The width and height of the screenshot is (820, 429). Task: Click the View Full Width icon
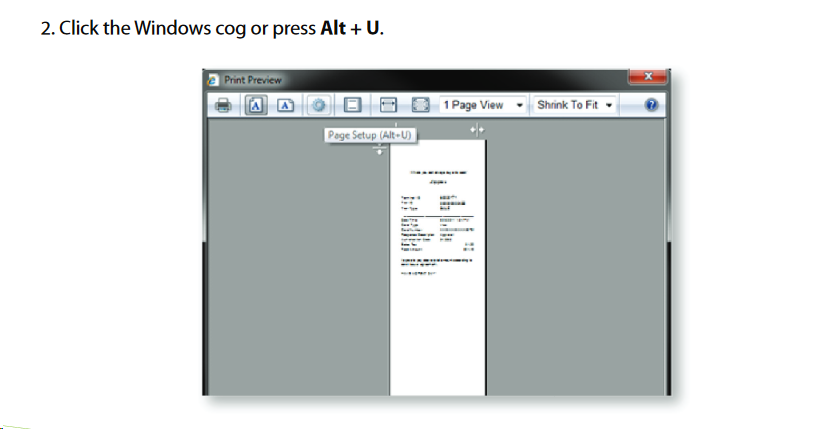pos(388,105)
